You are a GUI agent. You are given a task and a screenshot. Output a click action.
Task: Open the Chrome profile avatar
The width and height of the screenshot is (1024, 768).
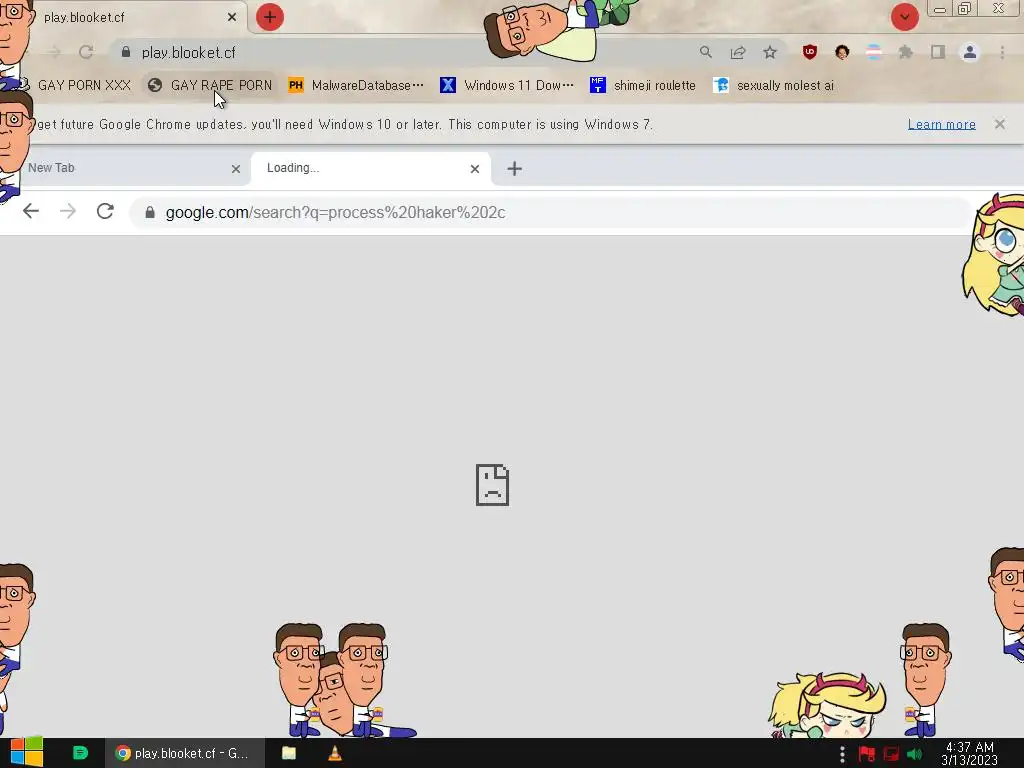(x=970, y=52)
